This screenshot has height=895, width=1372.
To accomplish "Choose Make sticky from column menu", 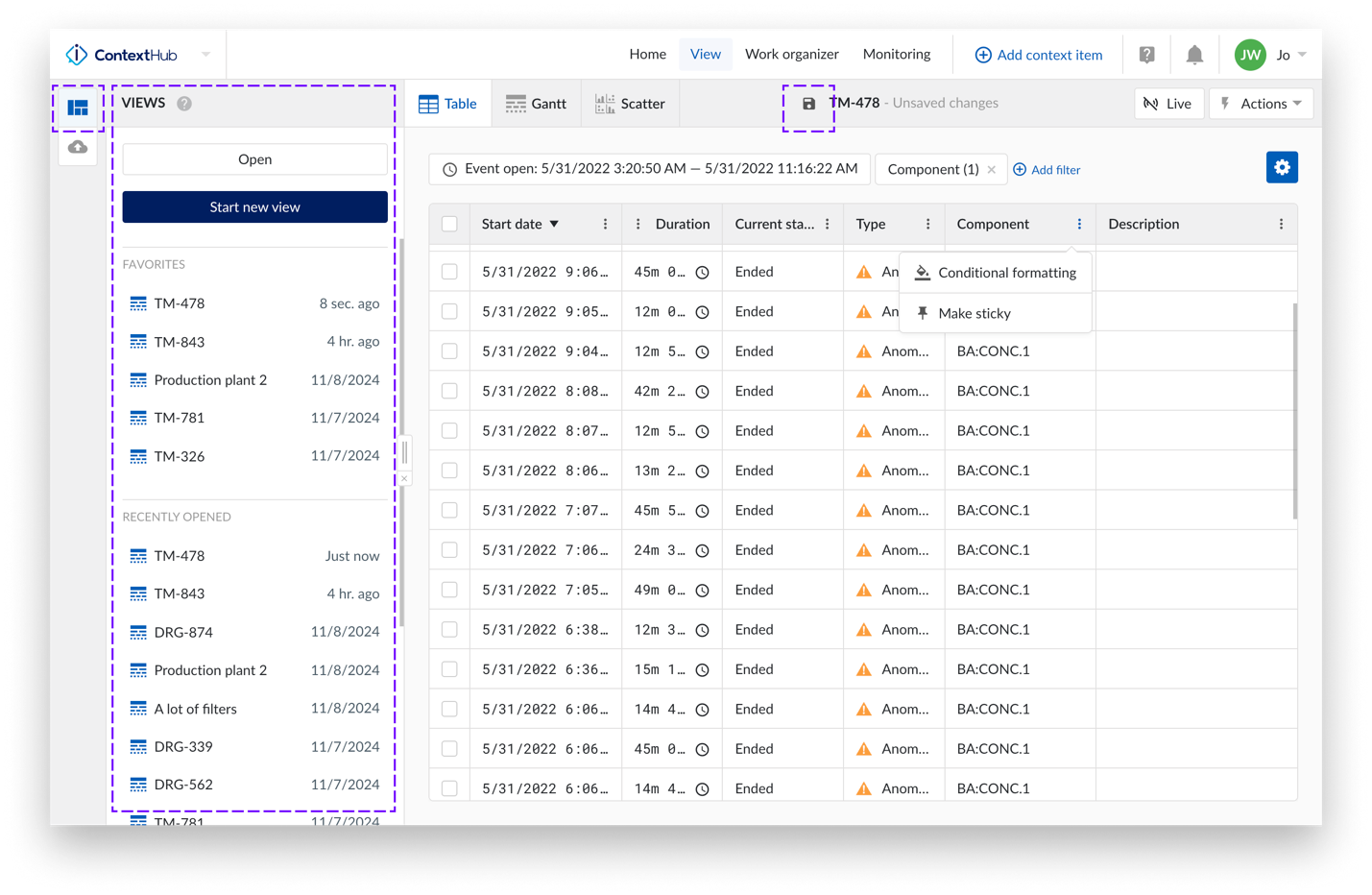I will 974,313.
